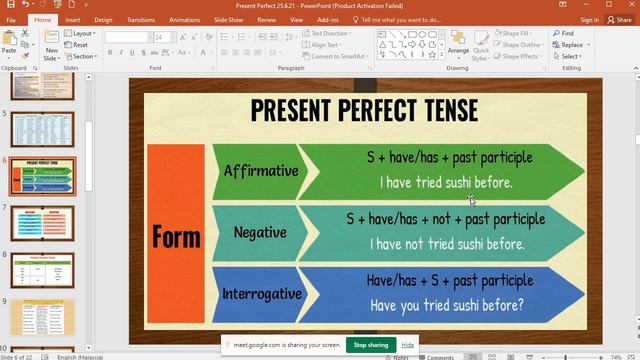The image size is (640, 360).
Task: Open the File menu
Action: 11,20
